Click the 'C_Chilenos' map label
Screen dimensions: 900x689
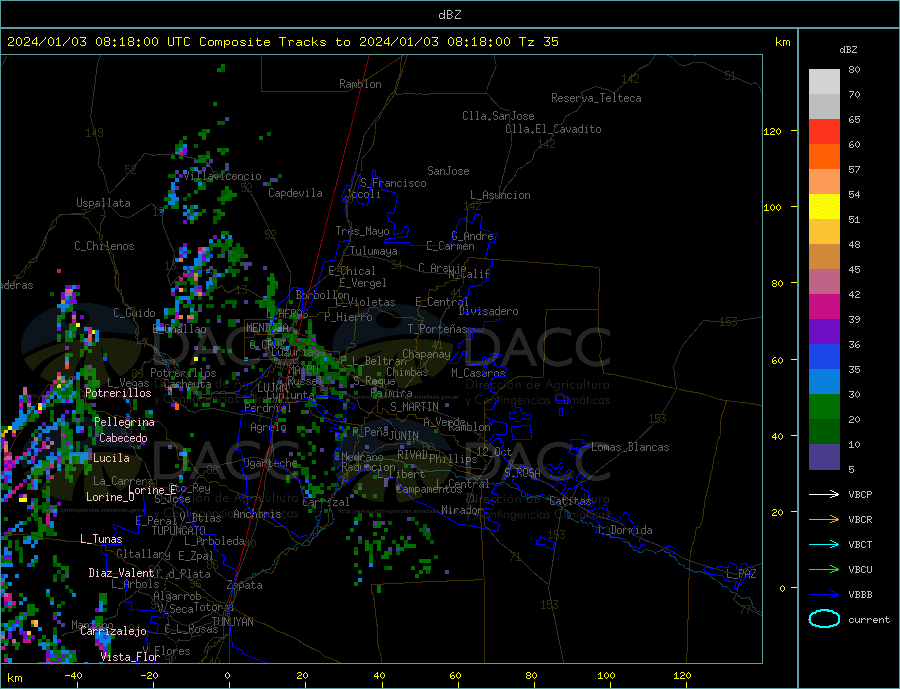104,246
